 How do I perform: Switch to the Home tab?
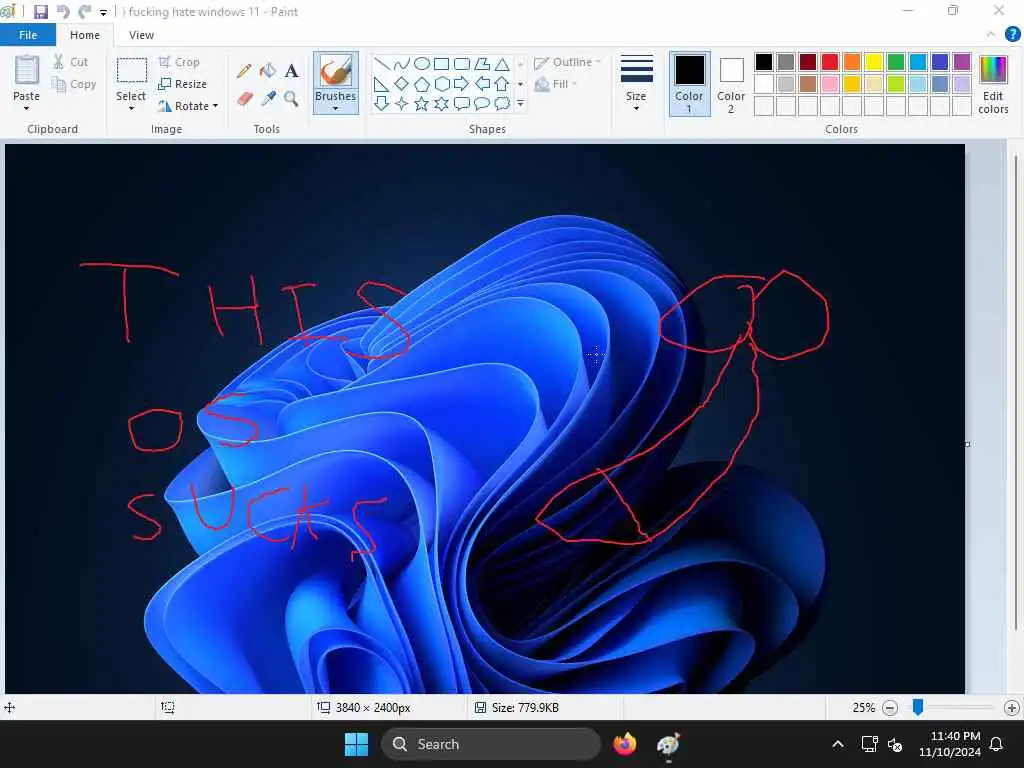coord(85,35)
